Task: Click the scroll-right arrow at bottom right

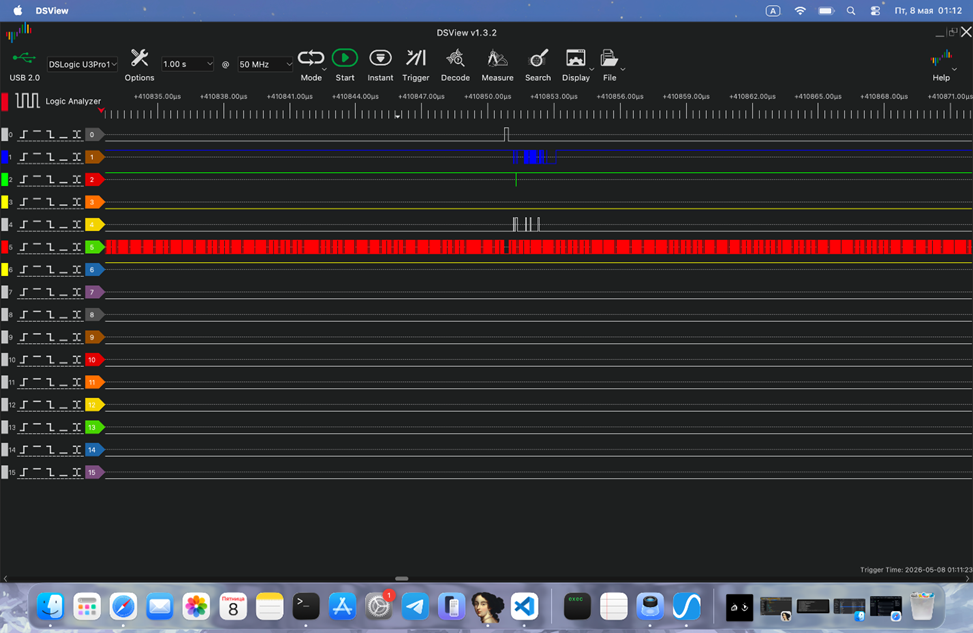Action: pos(967,578)
